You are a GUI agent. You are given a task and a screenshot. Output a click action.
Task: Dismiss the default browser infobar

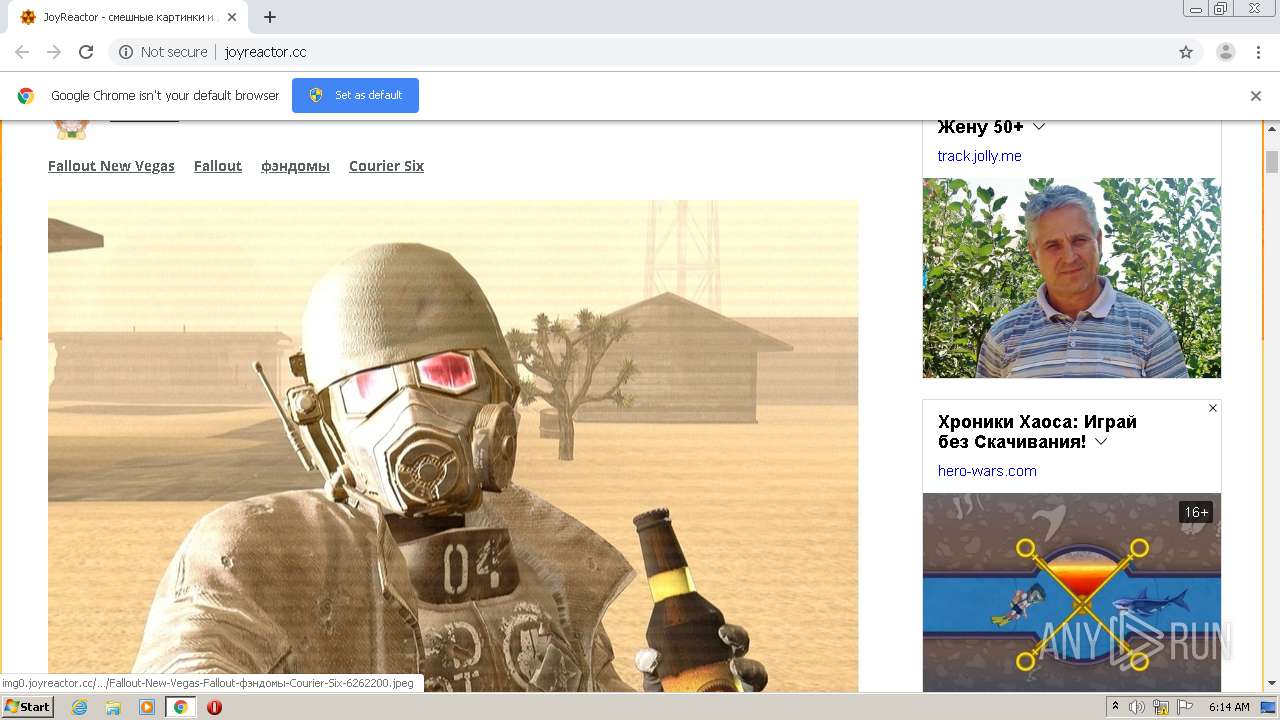tap(1256, 96)
